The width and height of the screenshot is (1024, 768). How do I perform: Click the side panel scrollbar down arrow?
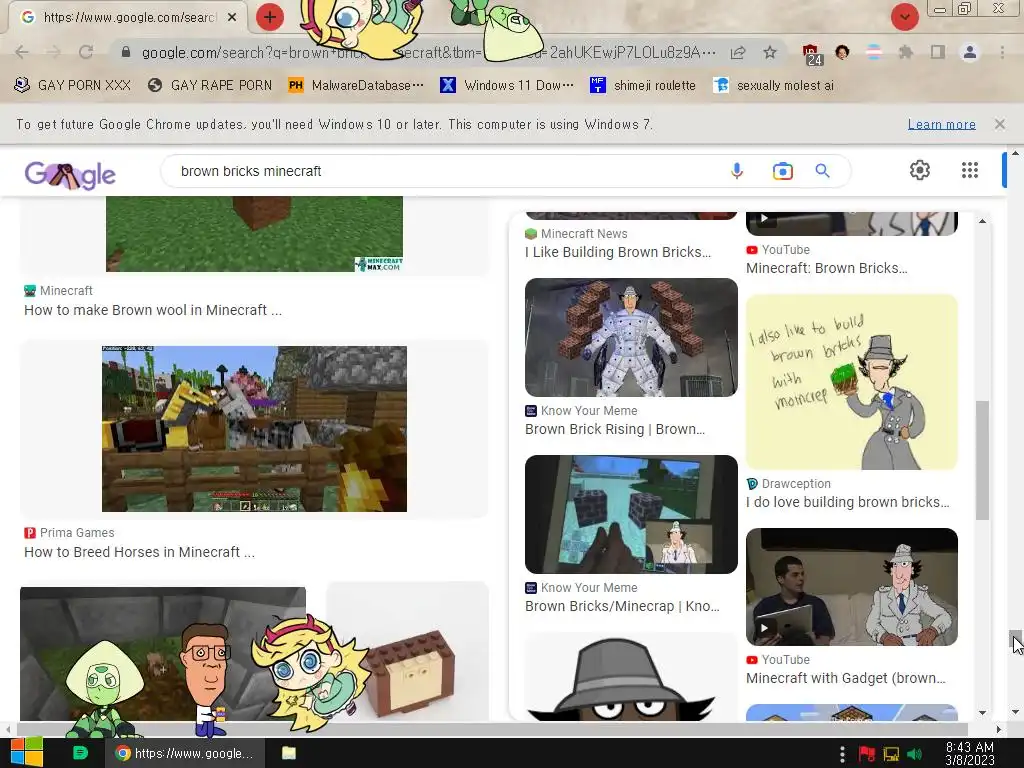982,712
